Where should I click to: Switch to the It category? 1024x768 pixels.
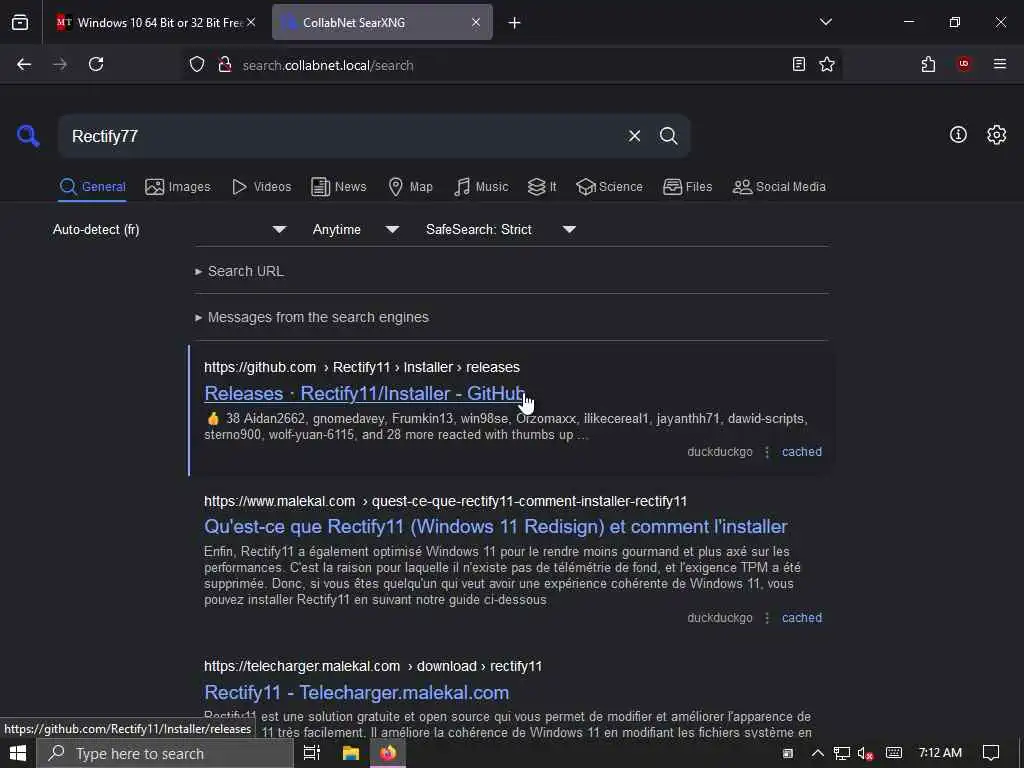pos(542,187)
